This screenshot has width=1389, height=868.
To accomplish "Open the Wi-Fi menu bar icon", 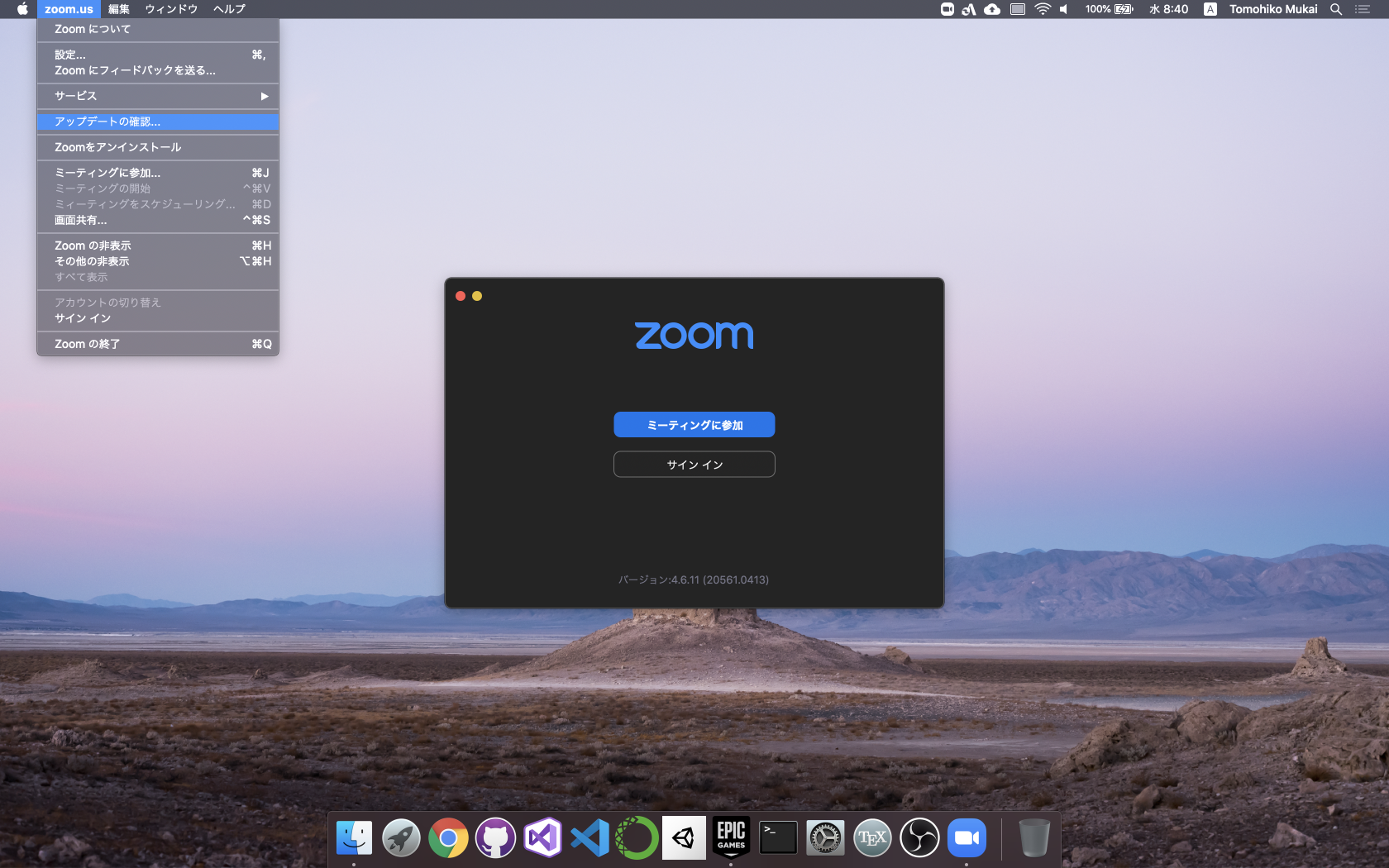I will (x=1039, y=9).
